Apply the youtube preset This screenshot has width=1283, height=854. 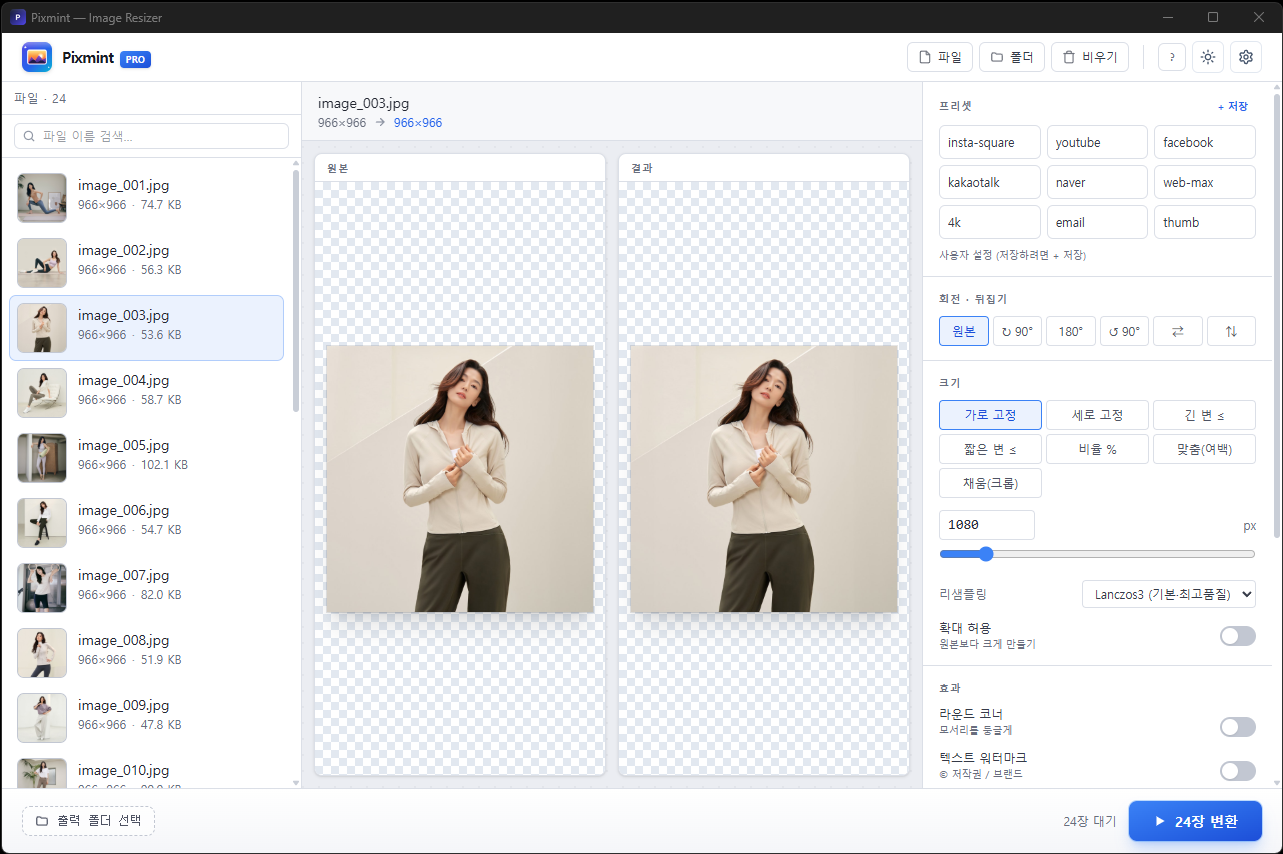click(x=1097, y=142)
